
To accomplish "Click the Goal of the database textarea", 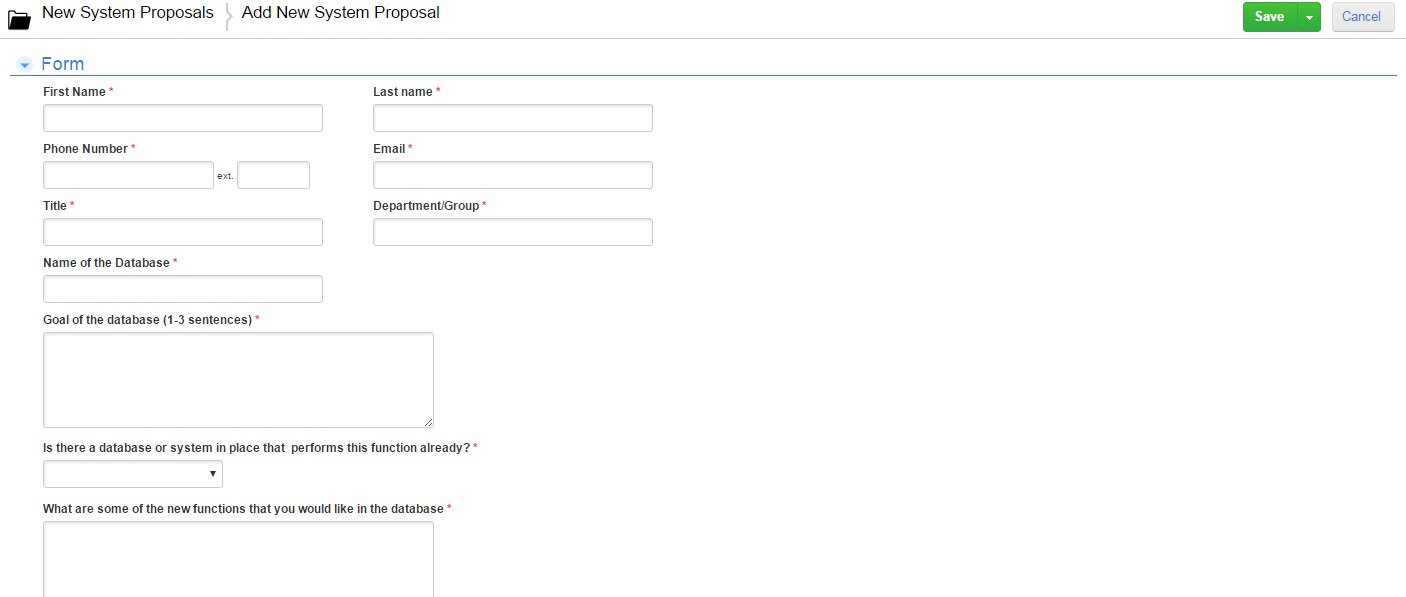I will pos(238,380).
